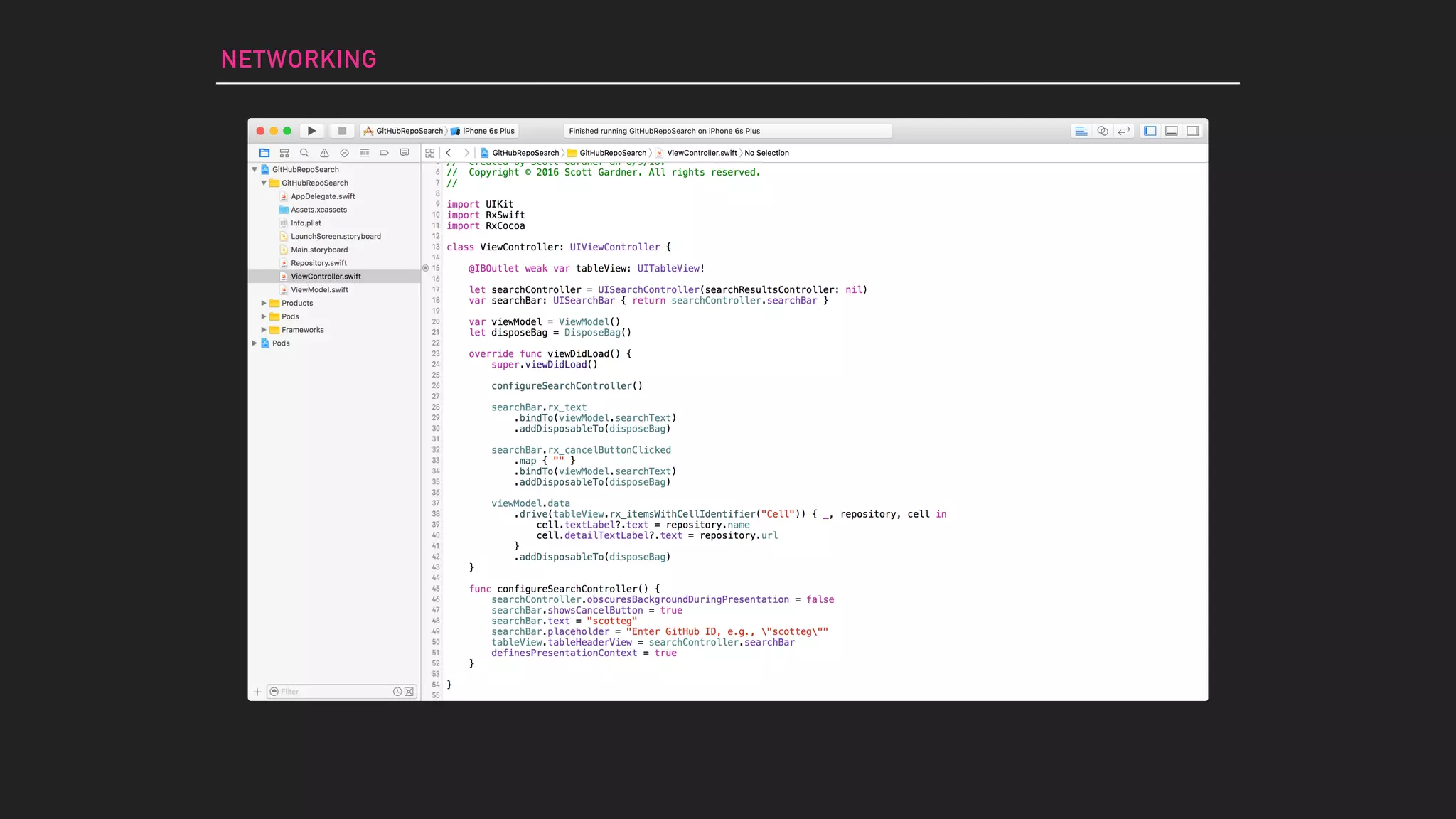Expand the Frameworks folder
The width and height of the screenshot is (1456, 819).
coord(264,330)
